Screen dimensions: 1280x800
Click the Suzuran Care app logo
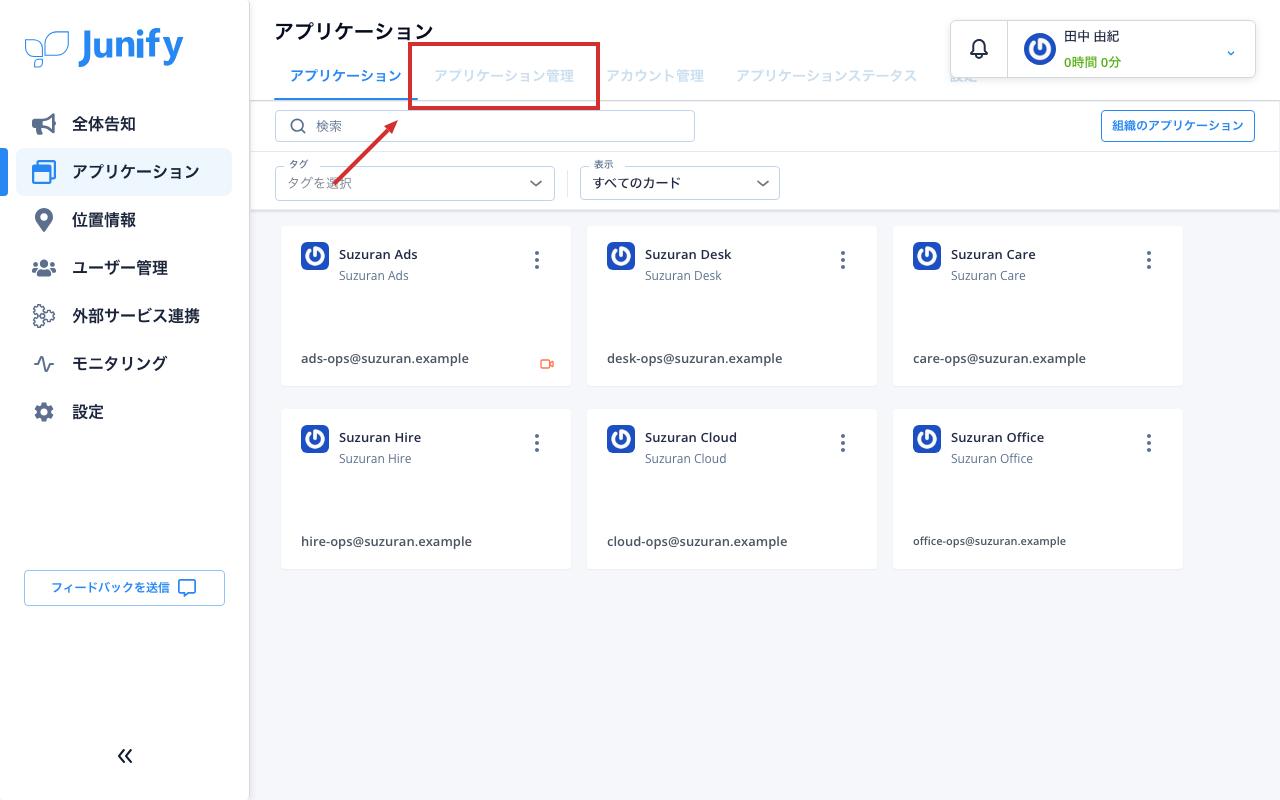pyautogui.click(x=927, y=256)
